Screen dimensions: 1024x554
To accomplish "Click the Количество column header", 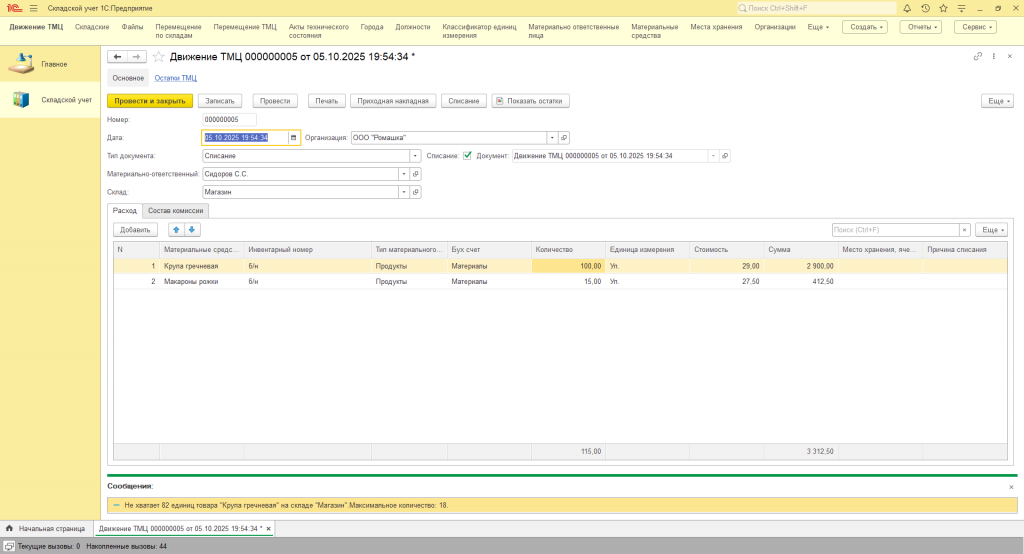I will tap(568, 250).
